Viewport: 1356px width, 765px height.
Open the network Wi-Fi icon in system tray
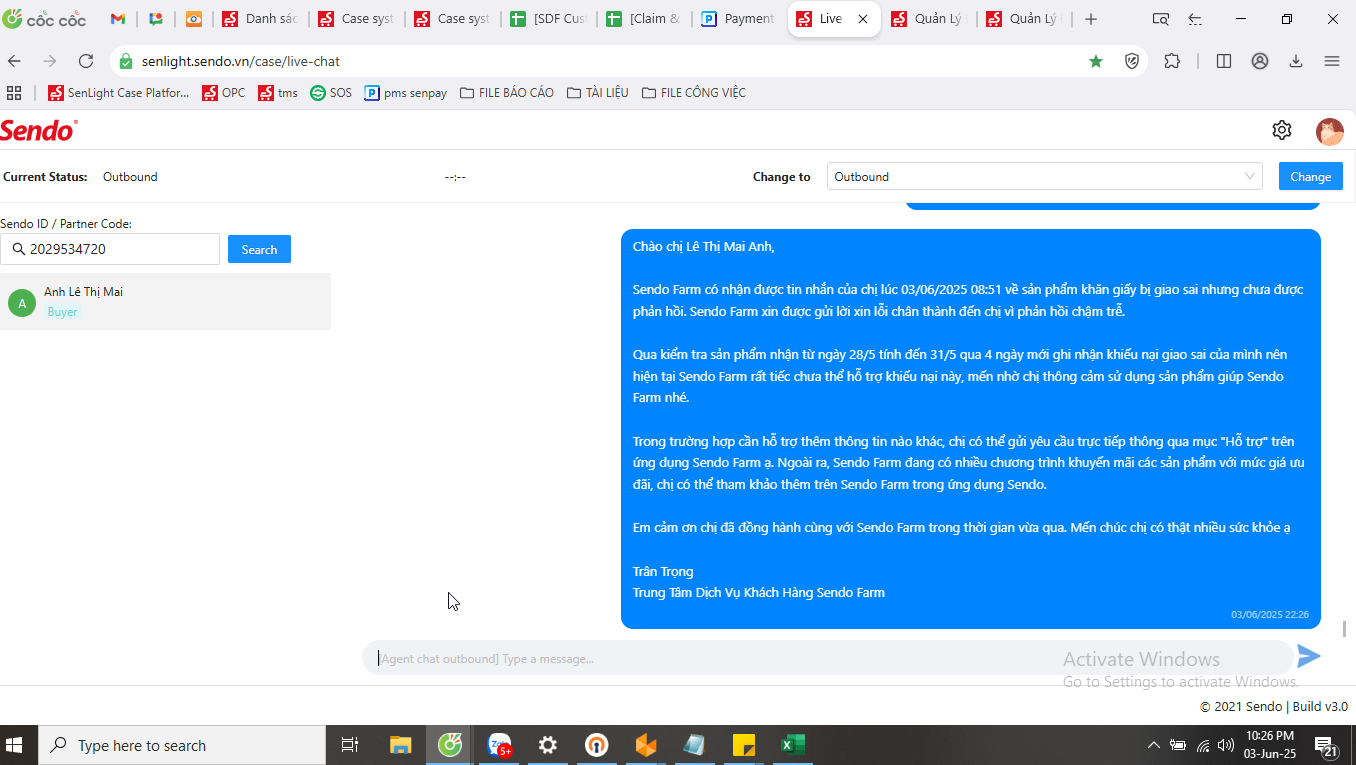point(1203,745)
